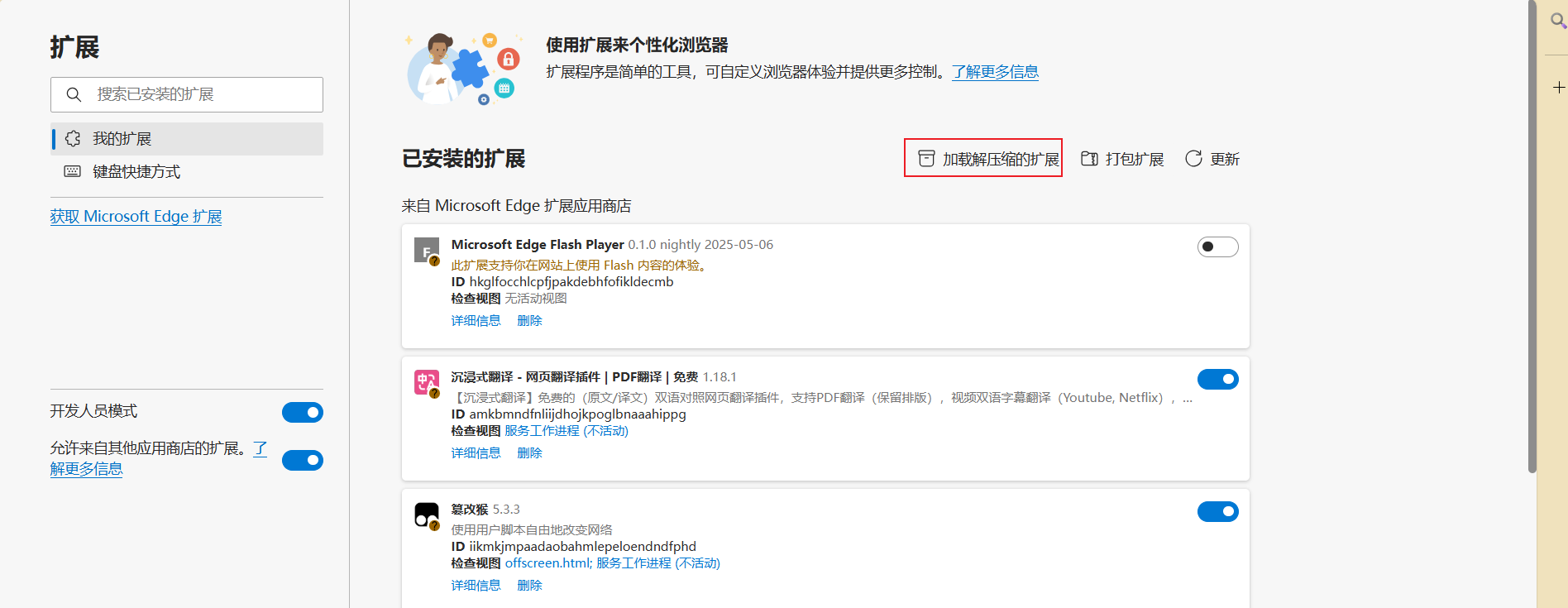Open the Get Microsoft Edge extensions link
The width and height of the screenshot is (1568, 608).
click(136, 217)
